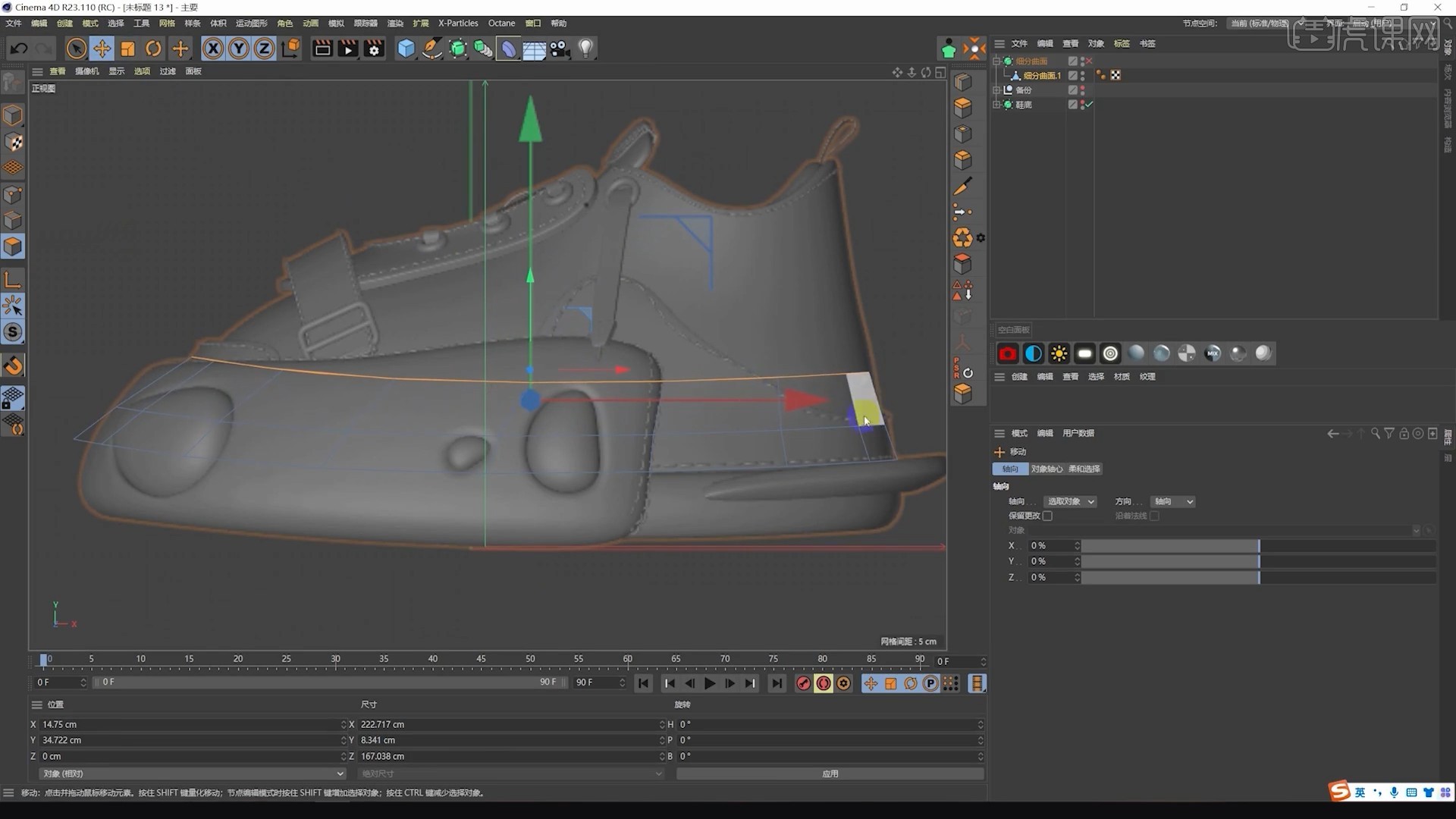1456x819 pixels.
Task: Select the Scale tool in the toolbar
Action: click(127, 48)
